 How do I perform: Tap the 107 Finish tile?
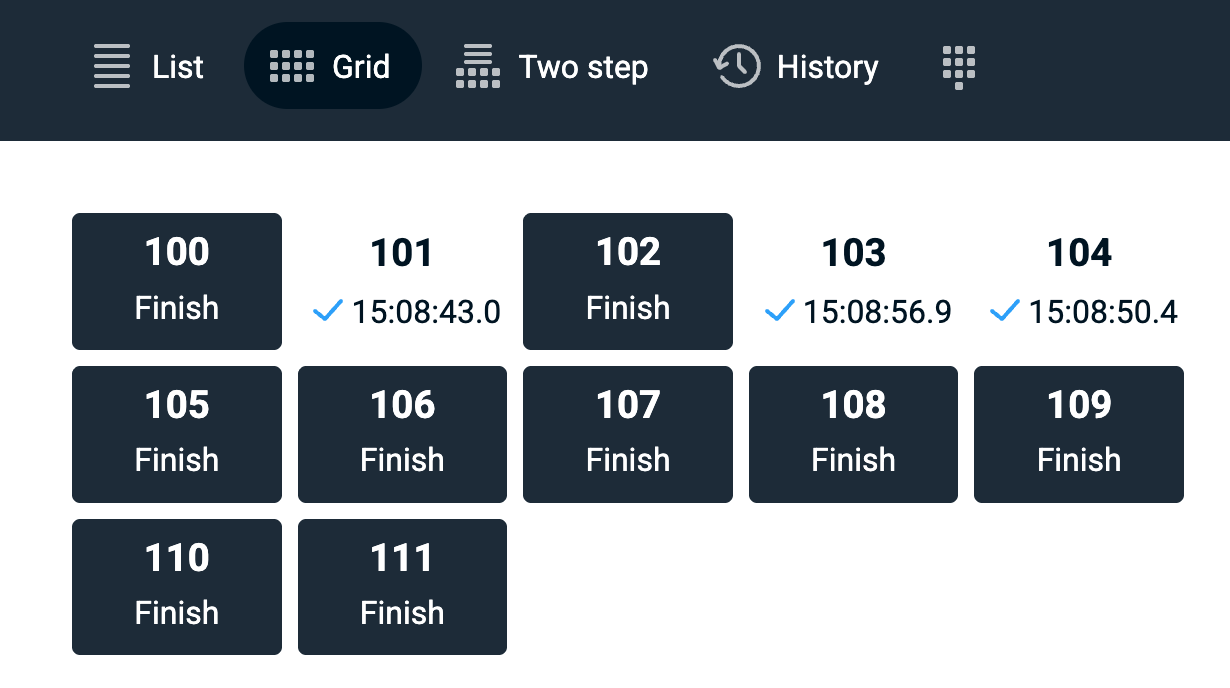628,433
